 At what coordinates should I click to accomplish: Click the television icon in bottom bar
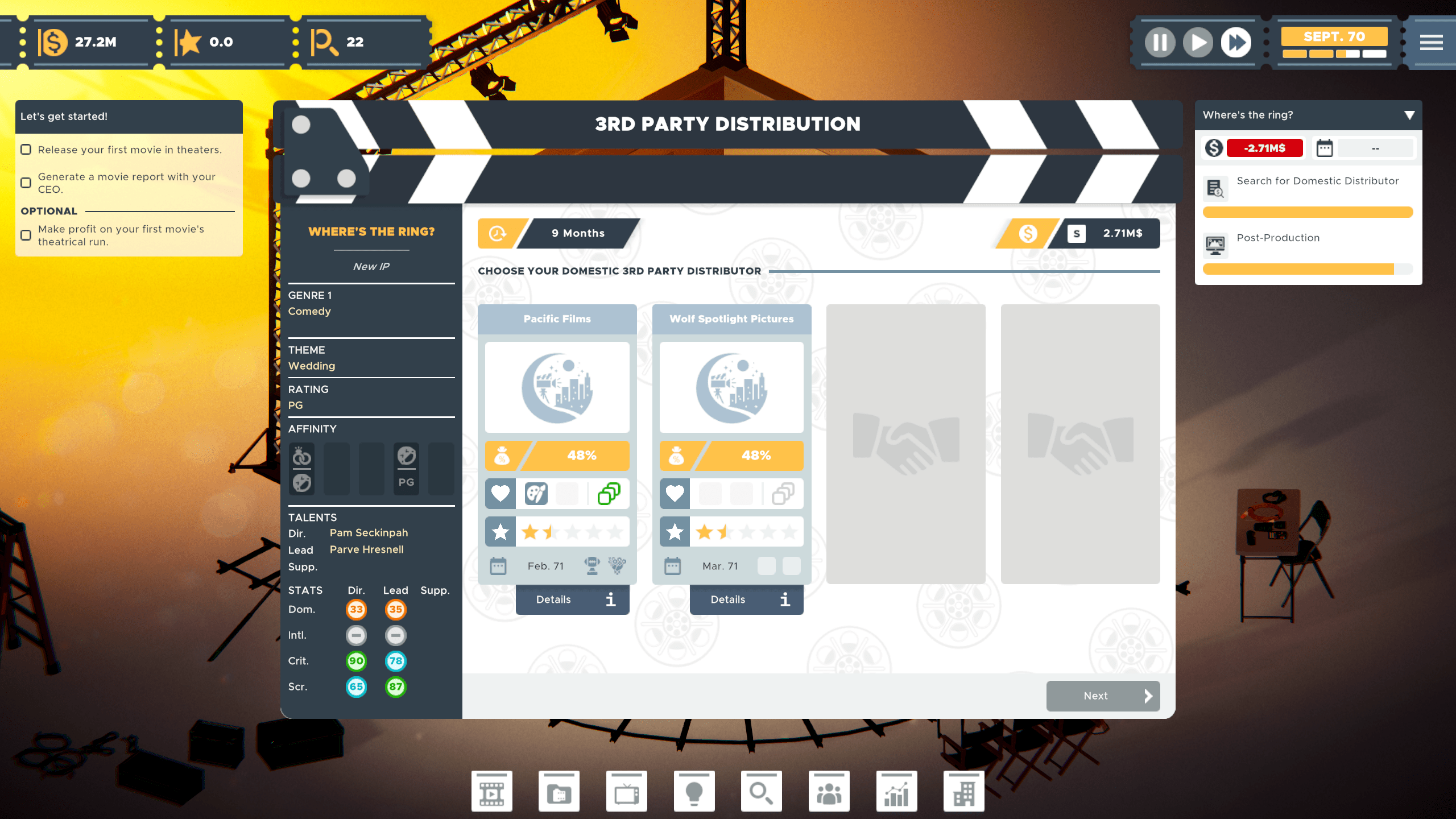tap(626, 791)
